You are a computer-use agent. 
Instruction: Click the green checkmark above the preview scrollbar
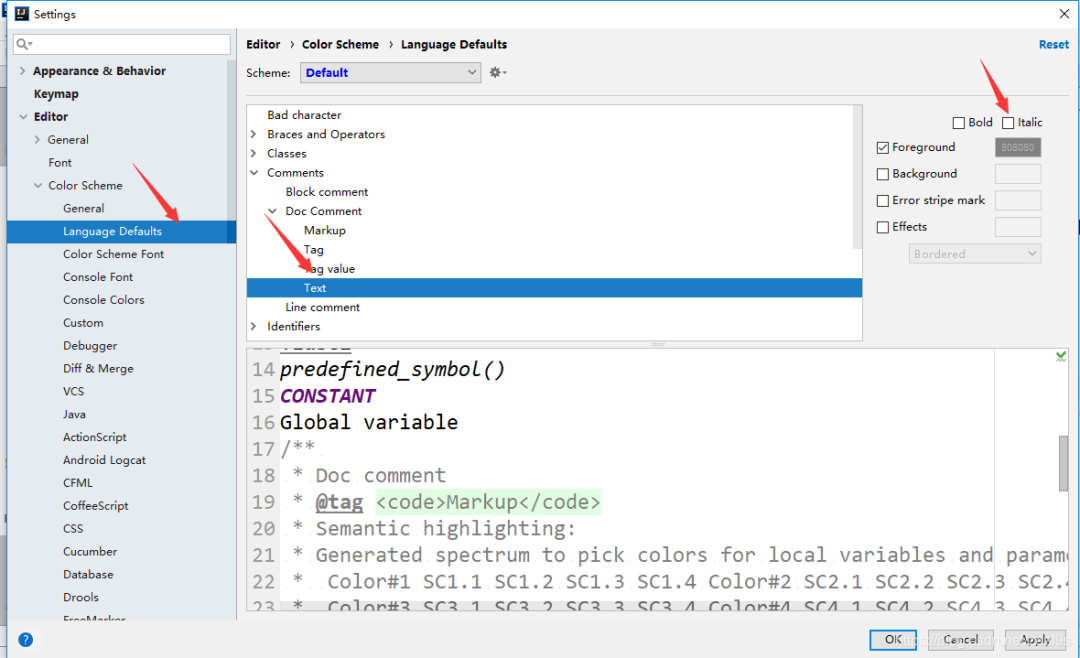(x=1061, y=355)
